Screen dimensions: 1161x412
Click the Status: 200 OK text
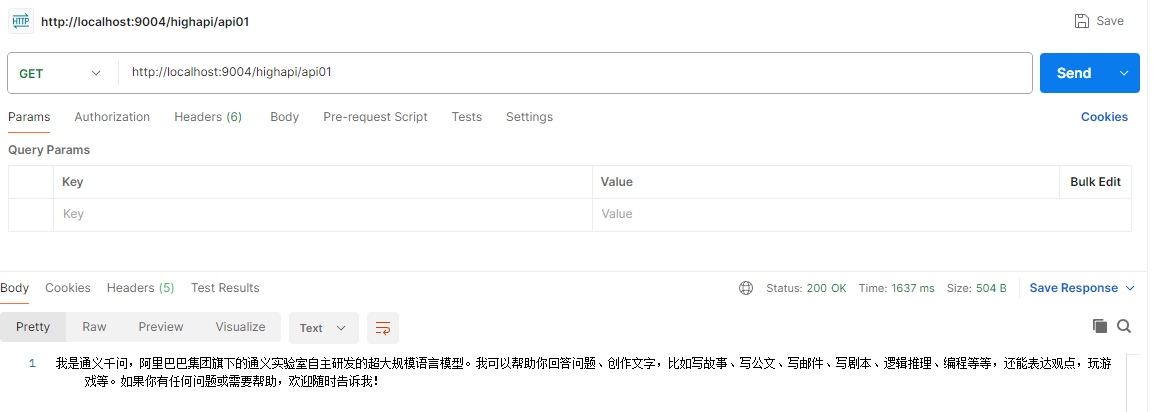[806, 288]
